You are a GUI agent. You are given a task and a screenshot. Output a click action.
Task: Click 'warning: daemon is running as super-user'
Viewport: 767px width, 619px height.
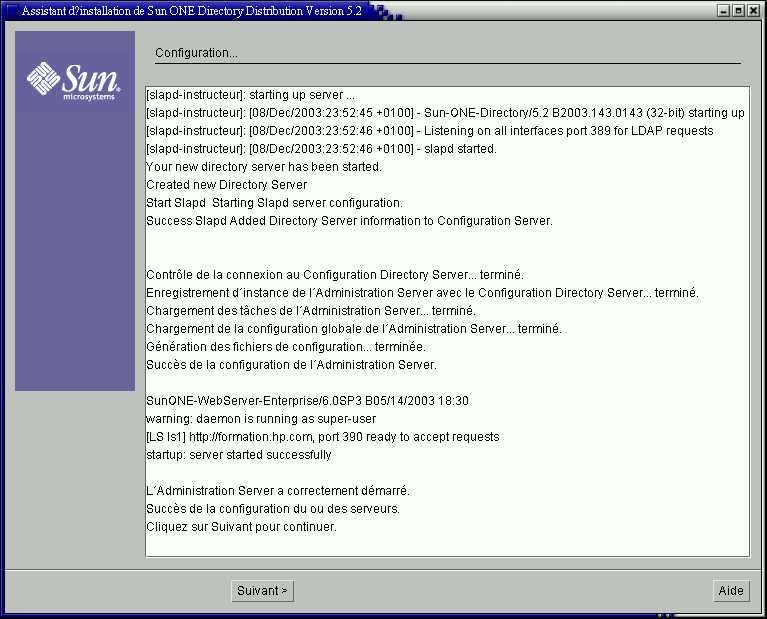(261, 418)
